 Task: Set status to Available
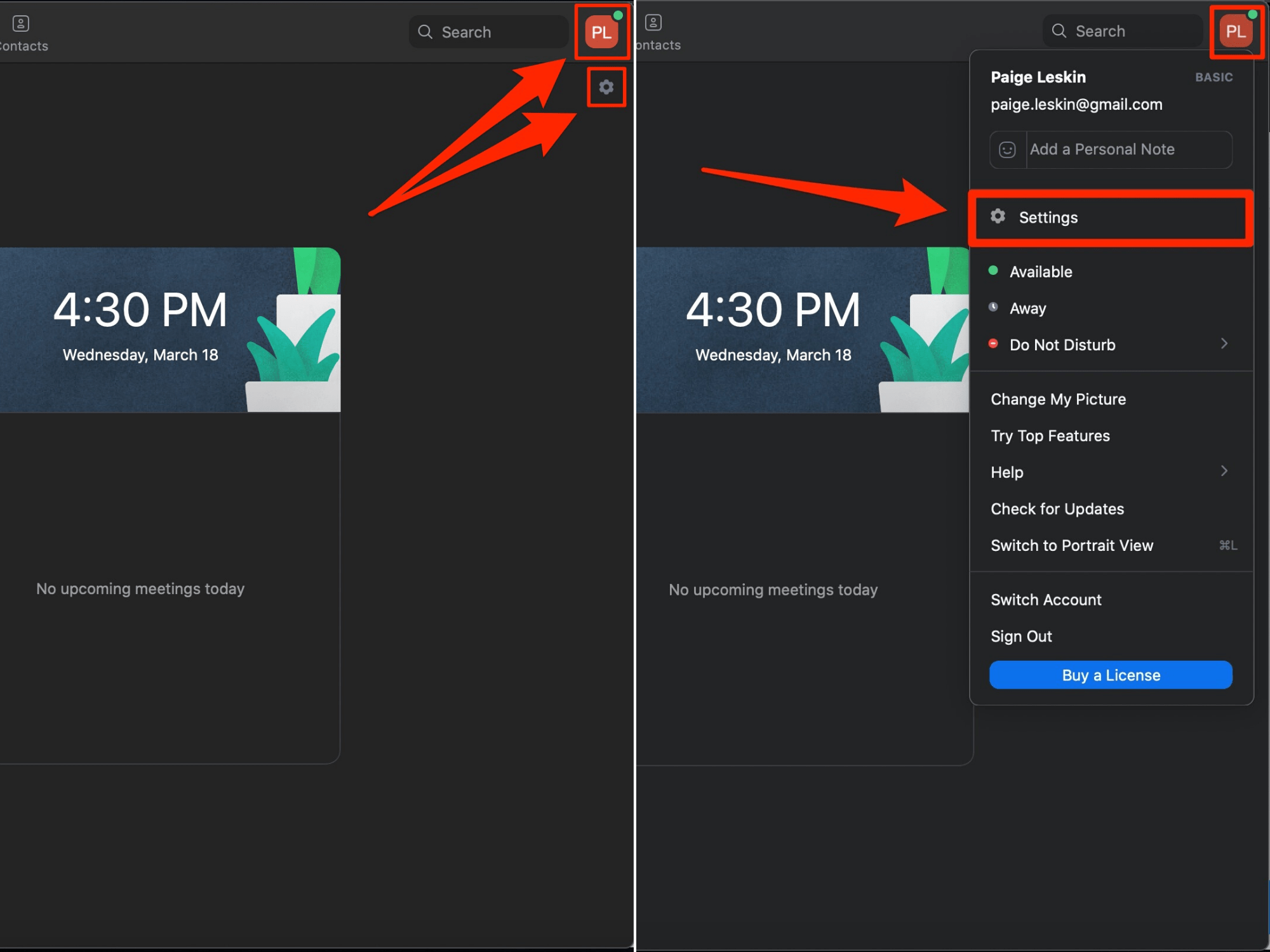point(1040,272)
